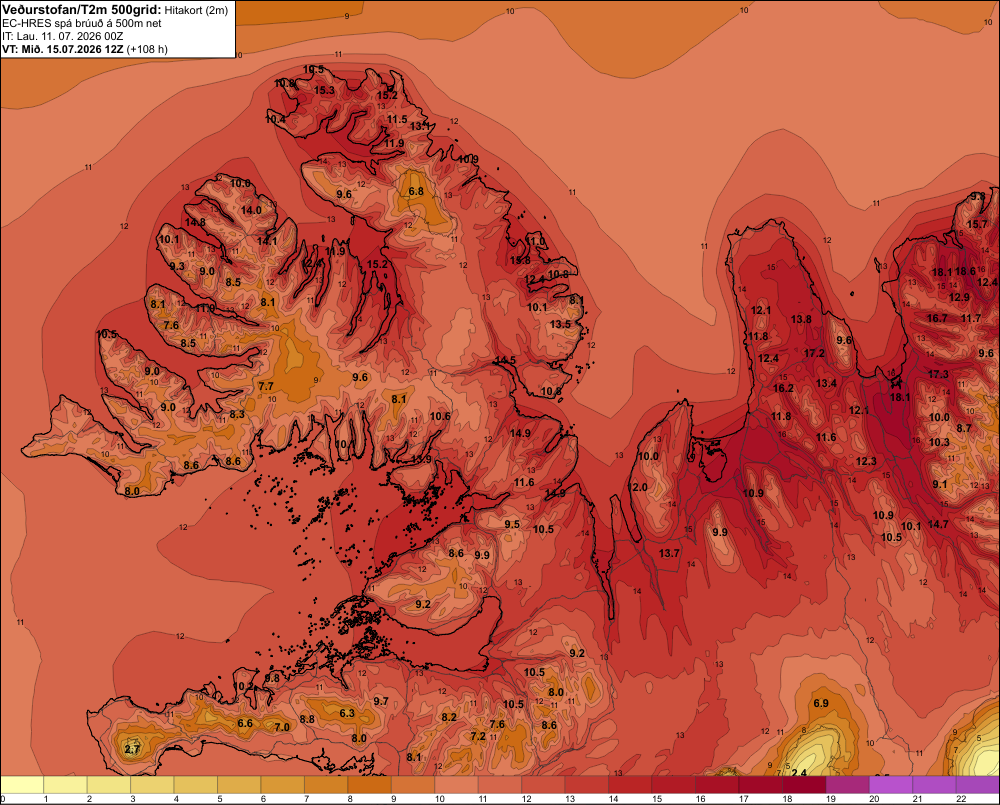
Task: Click the Veðurstofan/T2m 500grid title
Action: click(82, 10)
